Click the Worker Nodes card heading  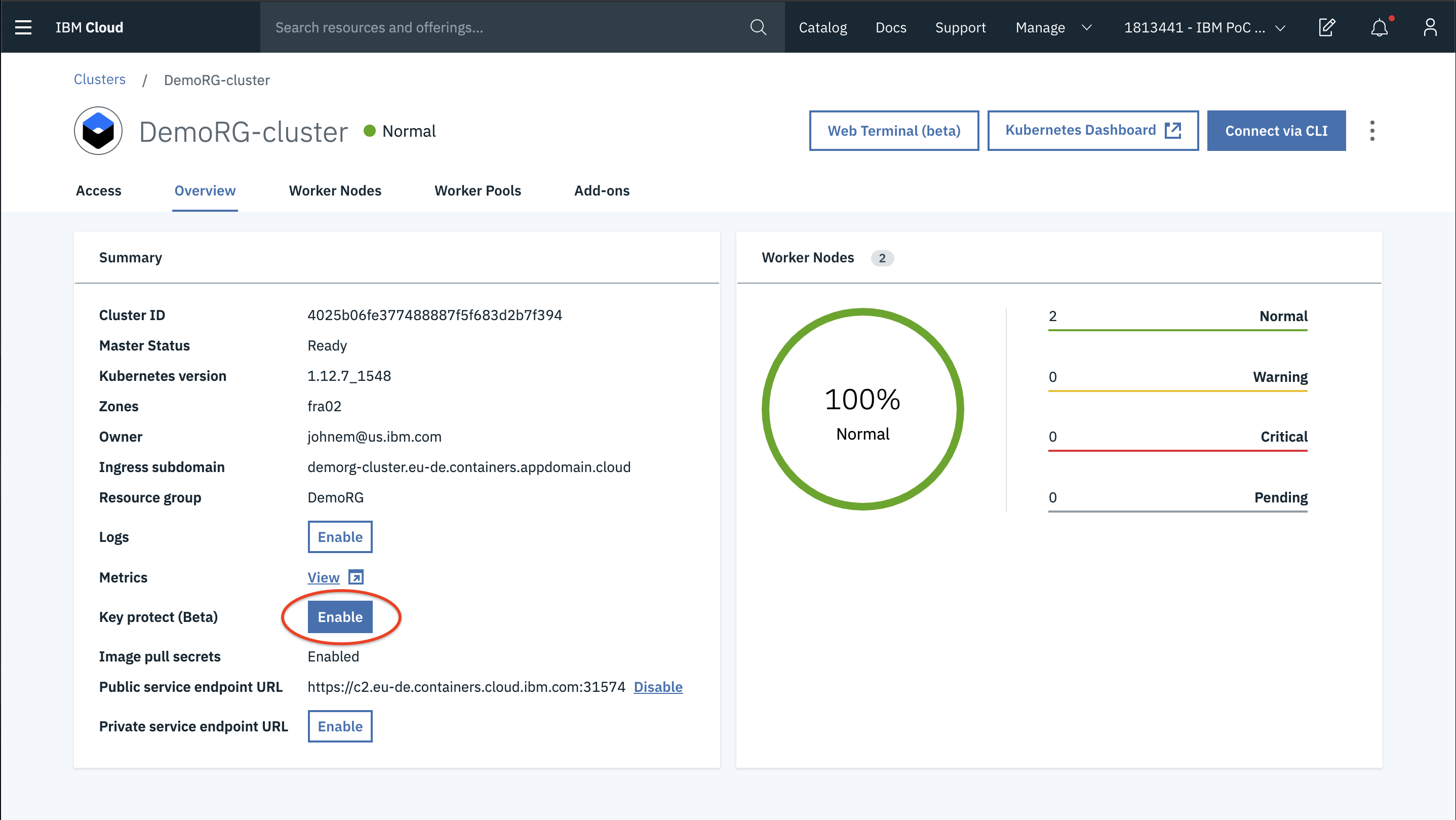pos(807,257)
